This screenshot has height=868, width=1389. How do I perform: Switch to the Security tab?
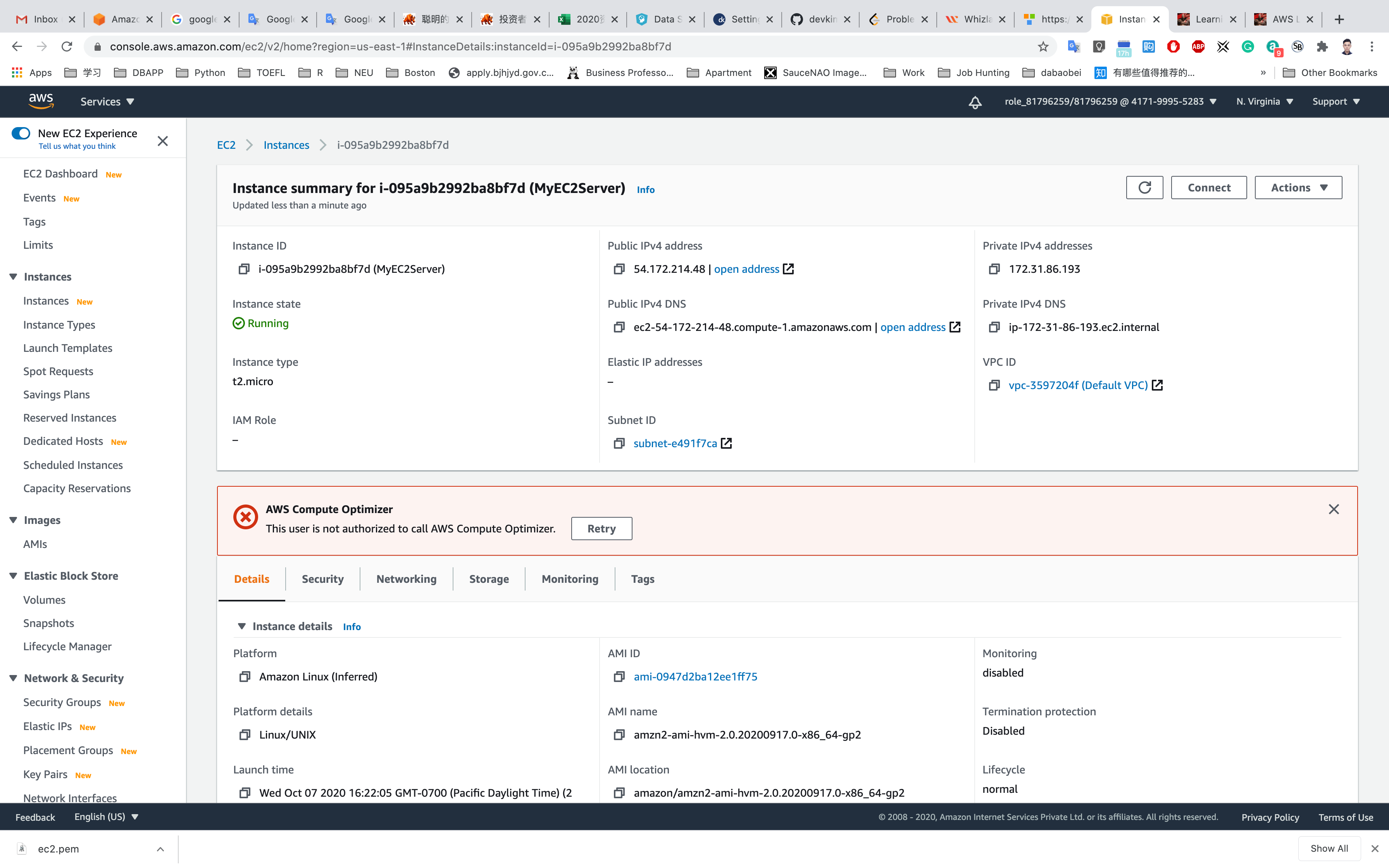pyautogui.click(x=322, y=579)
